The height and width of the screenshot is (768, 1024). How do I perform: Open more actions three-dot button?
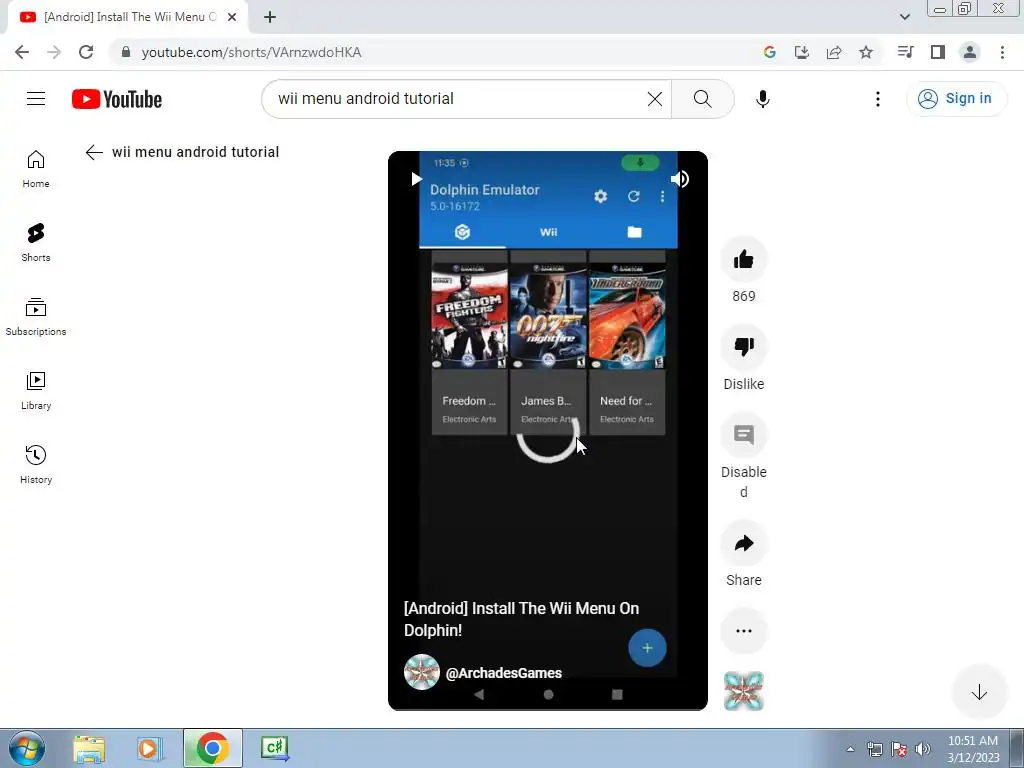[x=744, y=631]
